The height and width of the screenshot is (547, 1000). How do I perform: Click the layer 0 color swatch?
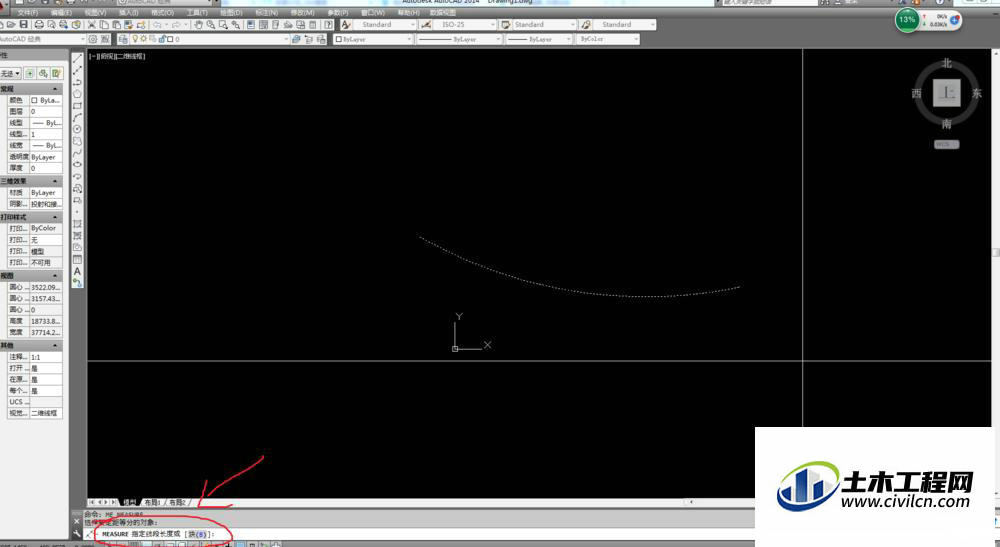coord(170,40)
